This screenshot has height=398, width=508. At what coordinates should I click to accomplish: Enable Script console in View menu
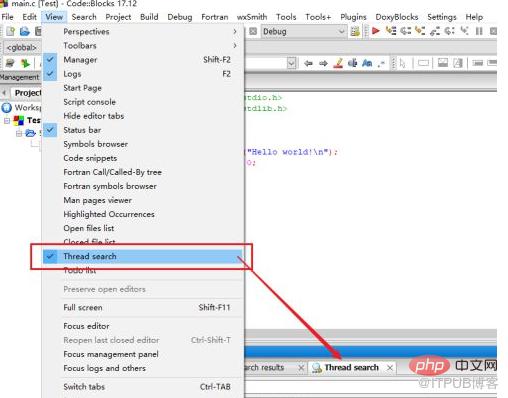pos(143,102)
